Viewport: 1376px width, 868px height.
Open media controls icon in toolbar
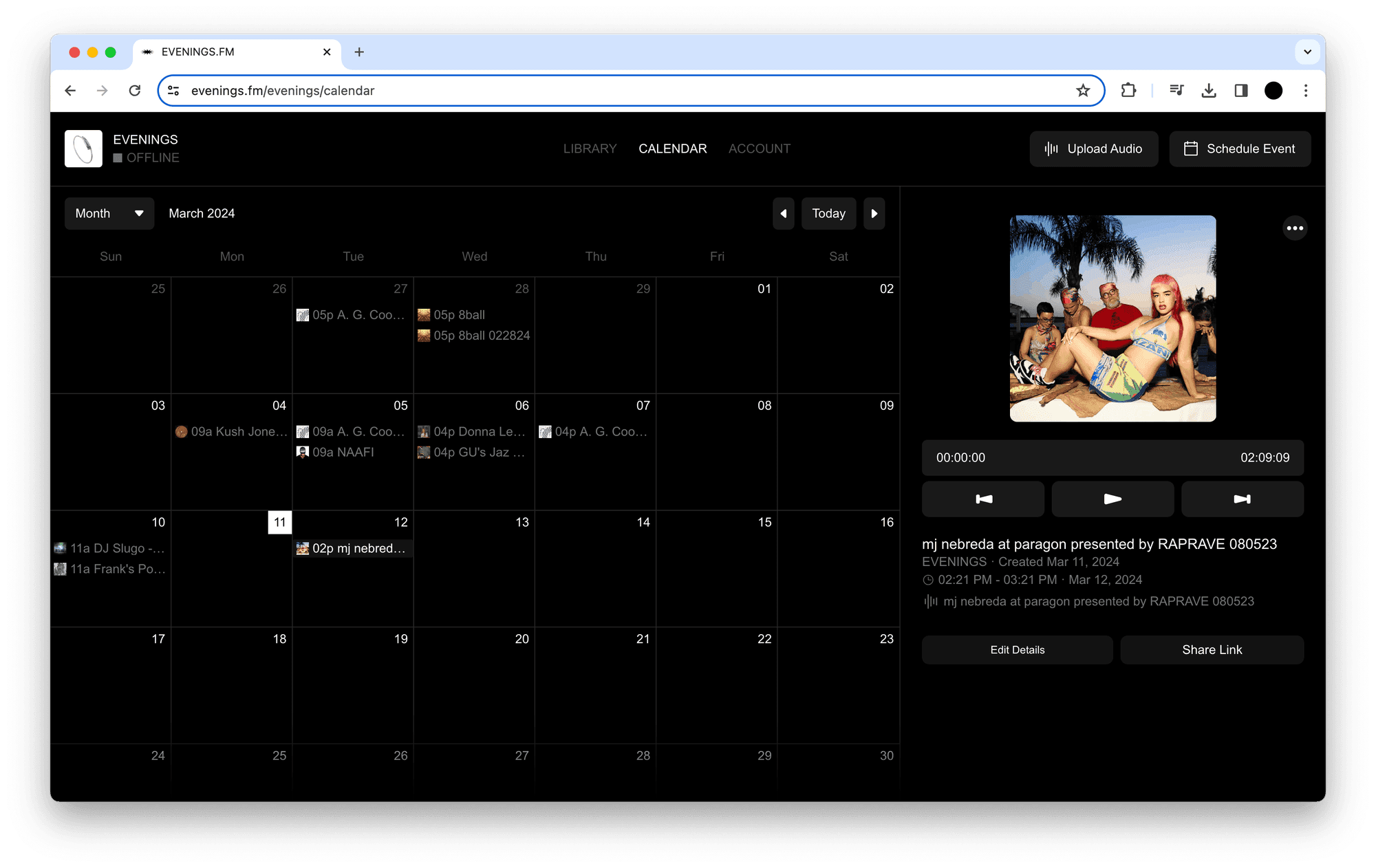pyautogui.click(x=1176, y=91)
